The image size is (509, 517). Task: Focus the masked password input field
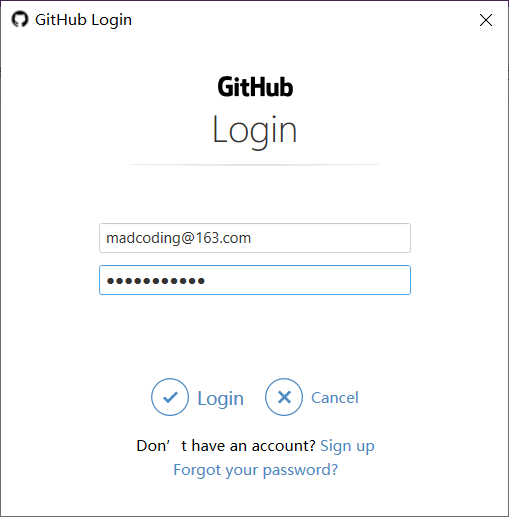click(255, 280)
